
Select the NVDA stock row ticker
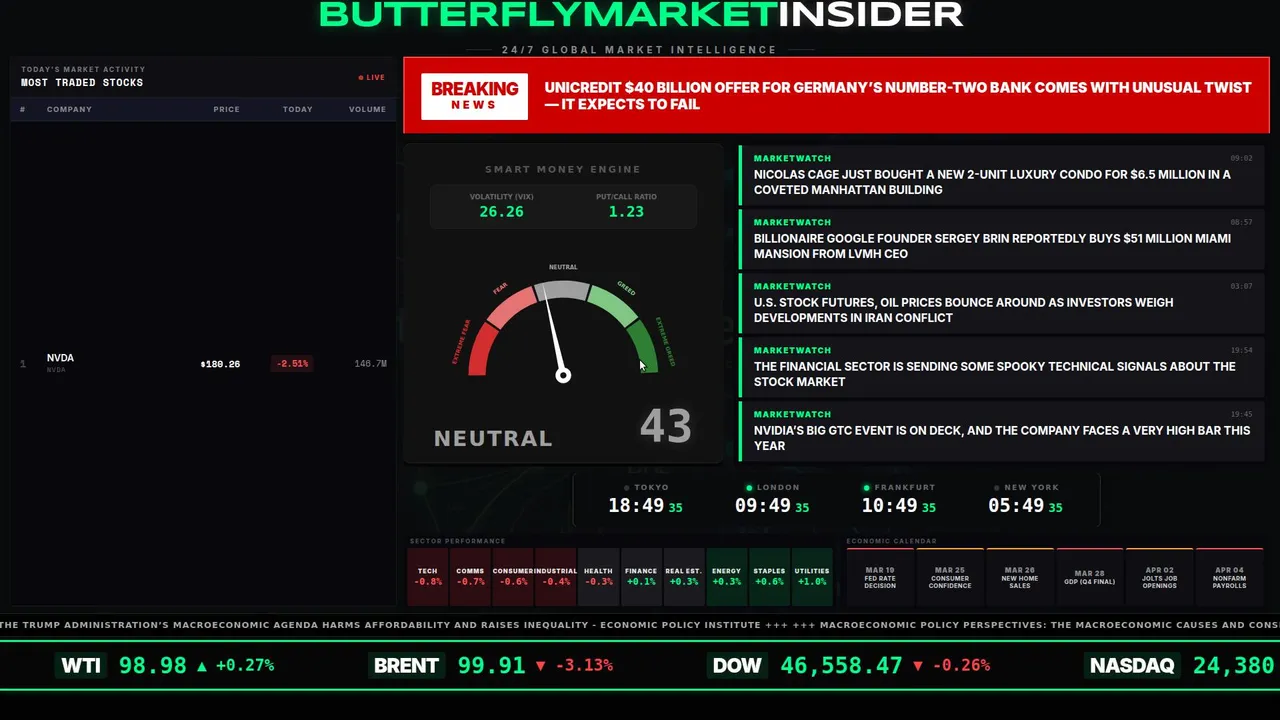[x=60, y=358]
